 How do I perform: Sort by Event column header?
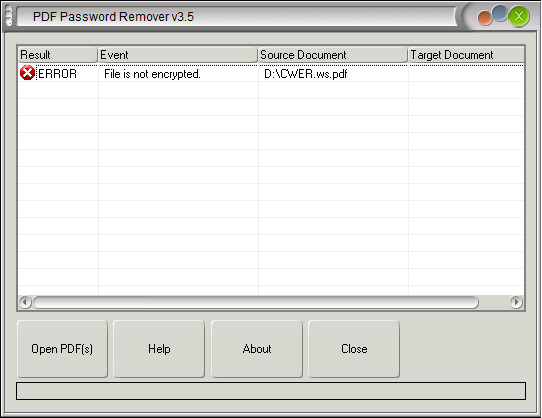coord(178,55)
